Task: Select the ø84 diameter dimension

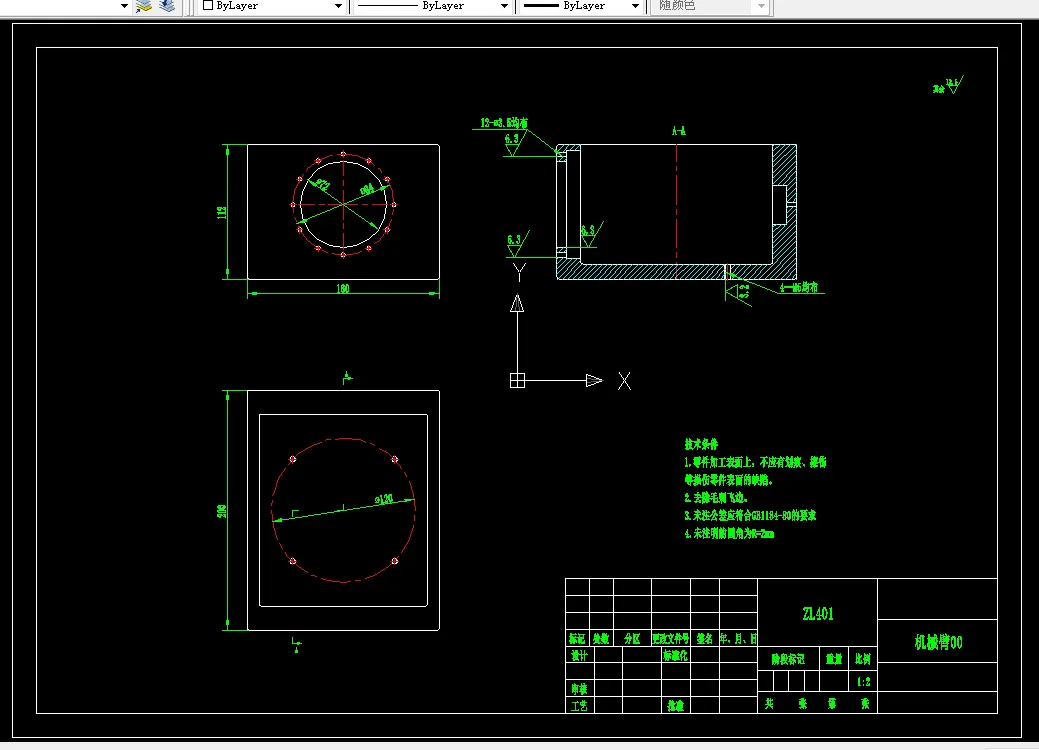Action: tap(367, 189)
